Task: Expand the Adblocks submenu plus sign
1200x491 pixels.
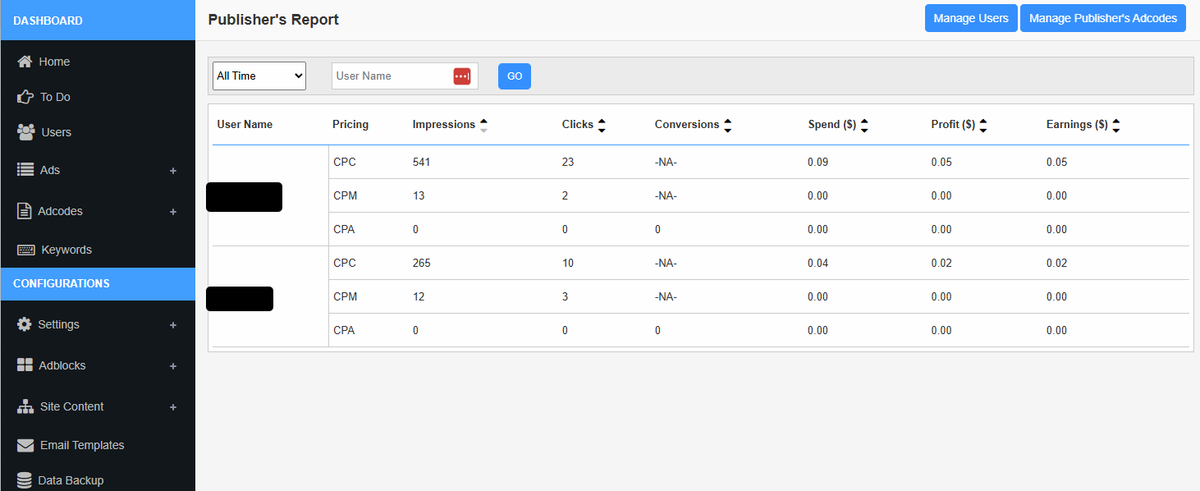Action: pos(173,366)
